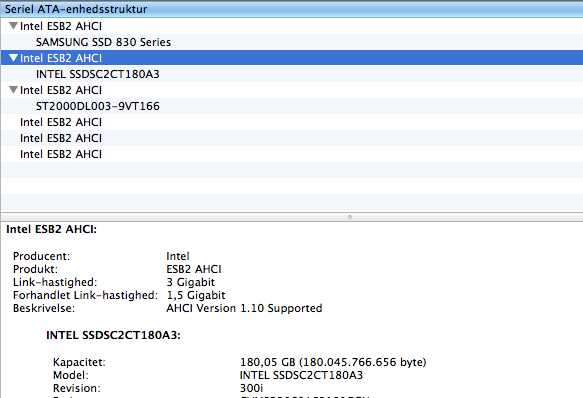Click the INTEL SSDSC2CT180A3: bold heading
This screenshot has height=398, width=583.
coord(113,335)
